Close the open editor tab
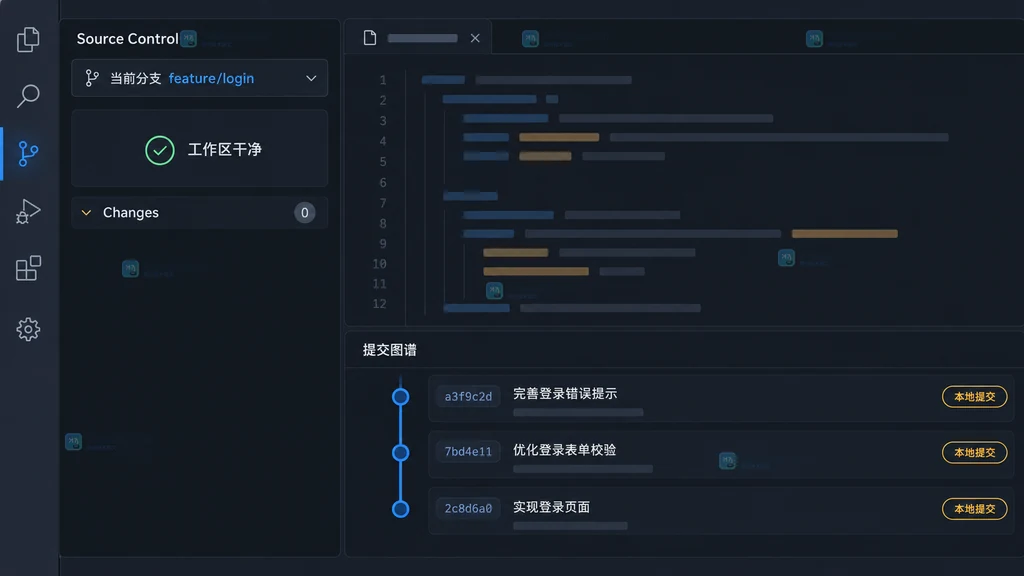The height and width of the screenshot is (576, 1024). 475,38
